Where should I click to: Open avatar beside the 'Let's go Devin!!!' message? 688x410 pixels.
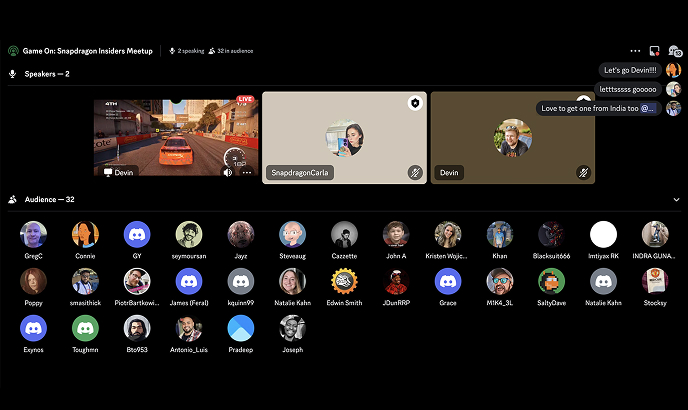pyautogui.click(x=673, y=70)
